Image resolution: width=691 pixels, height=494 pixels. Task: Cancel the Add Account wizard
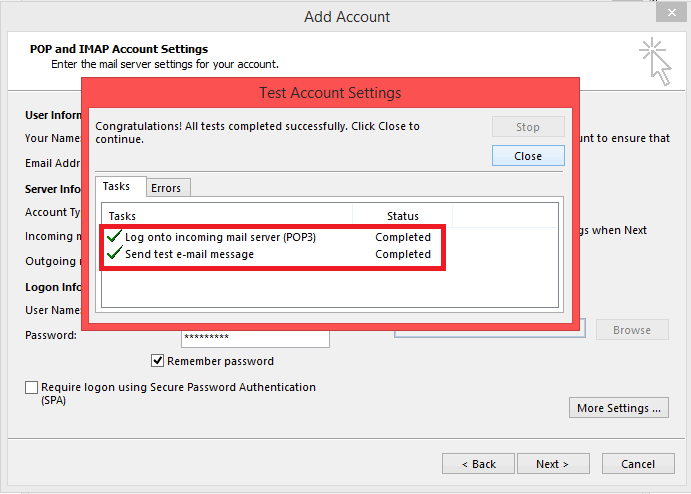coord(638,464)
